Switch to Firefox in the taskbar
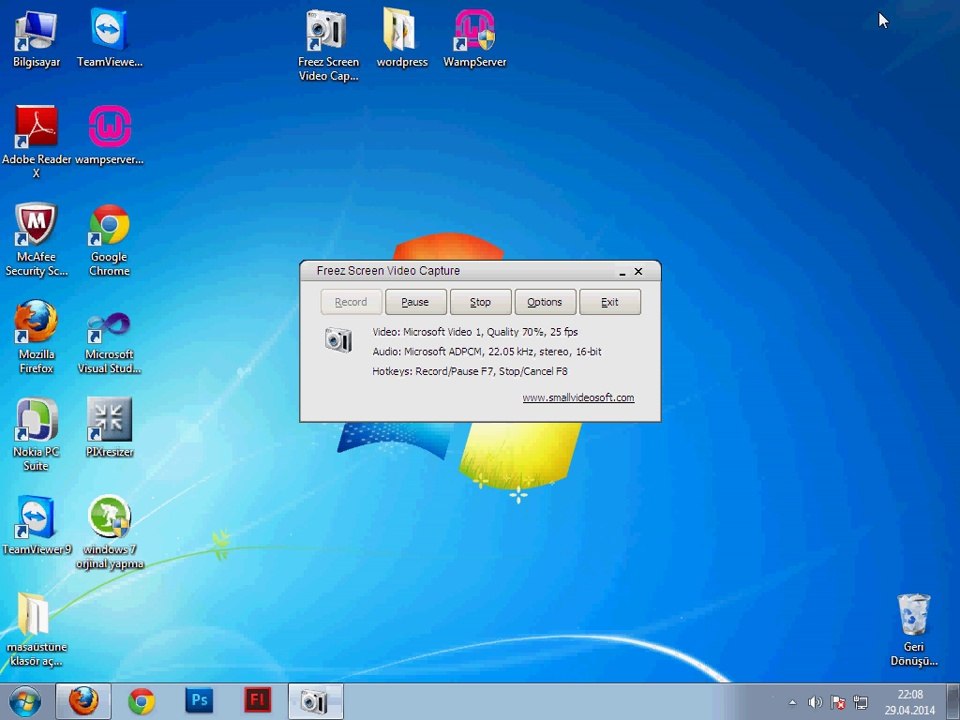Screen dimensions: 960x720 click(83, 702)
